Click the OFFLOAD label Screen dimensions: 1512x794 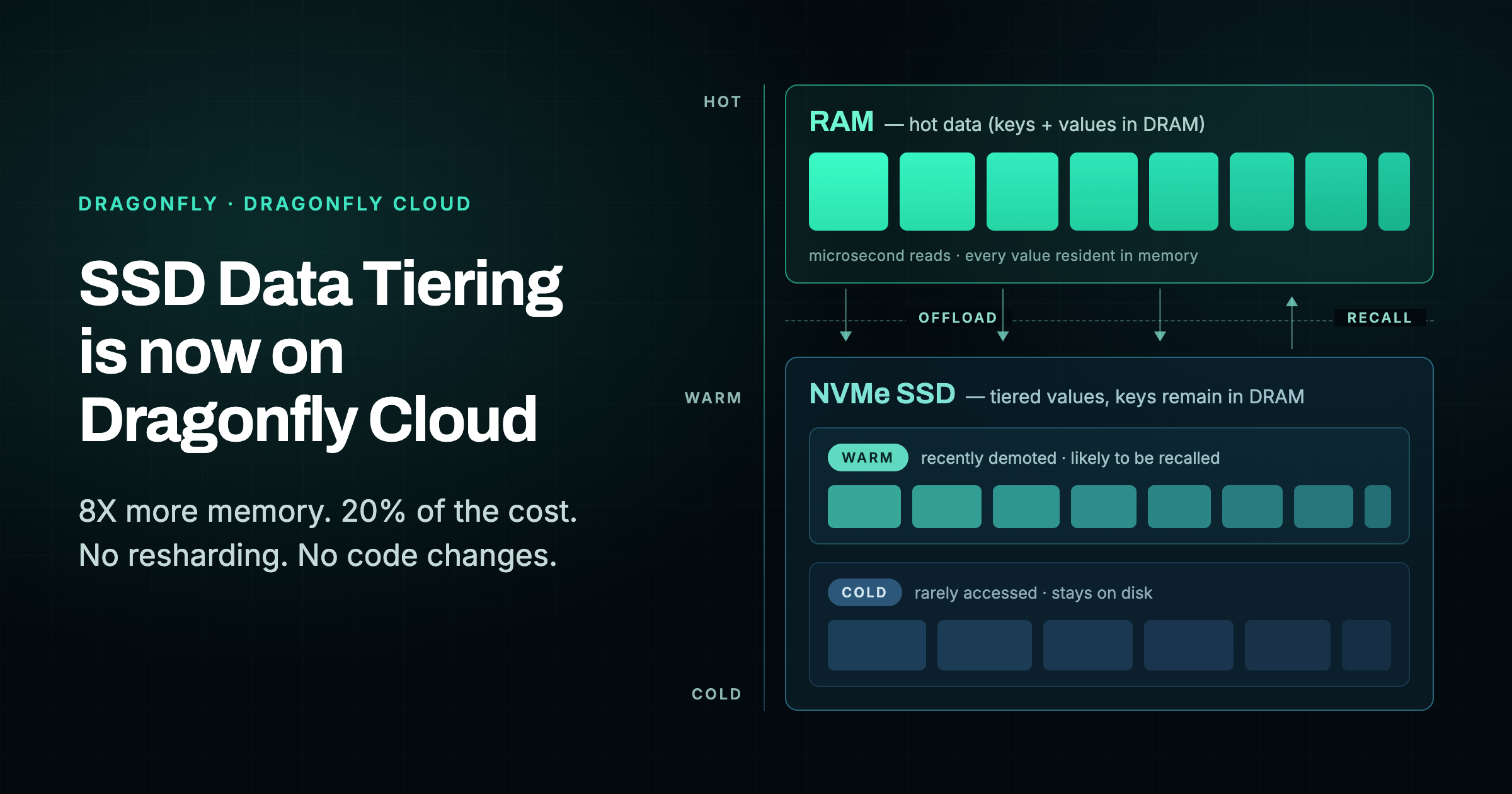pos(958,318)
